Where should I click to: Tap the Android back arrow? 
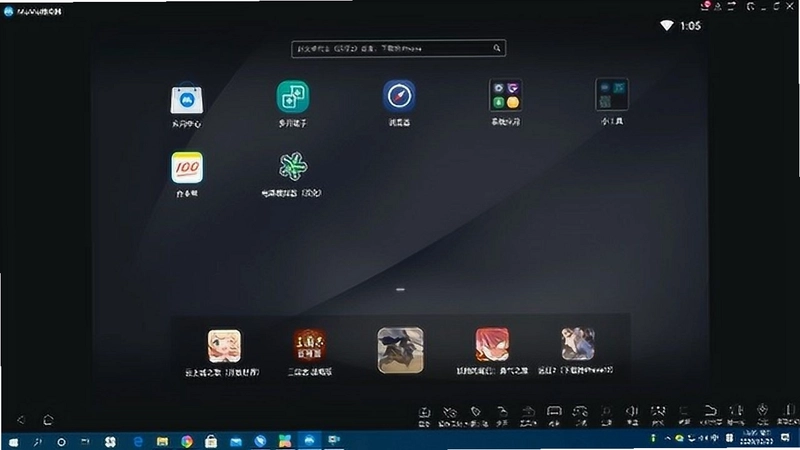click(21, 420)
